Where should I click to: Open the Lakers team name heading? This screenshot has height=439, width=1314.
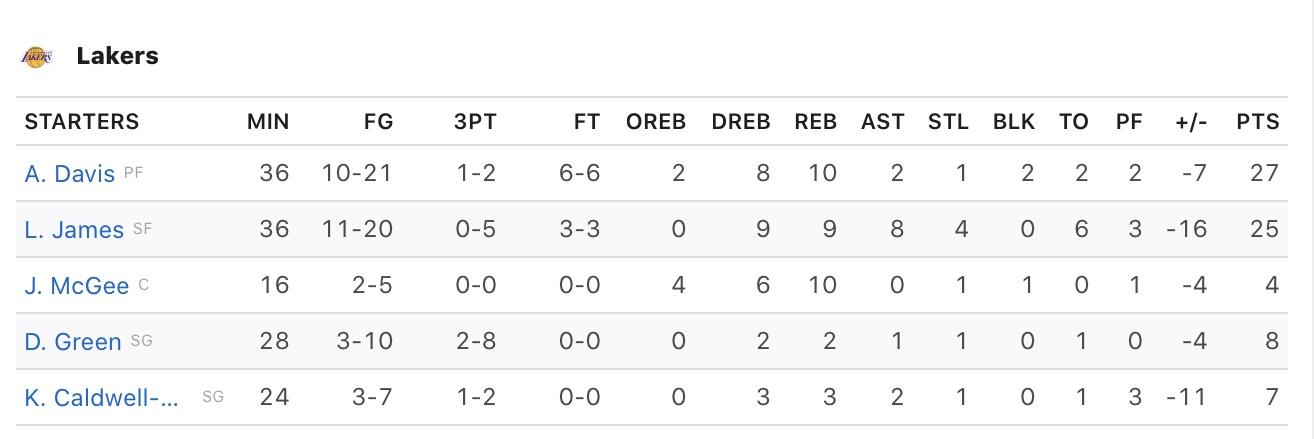pyautogui.click(x=117, y=56)
